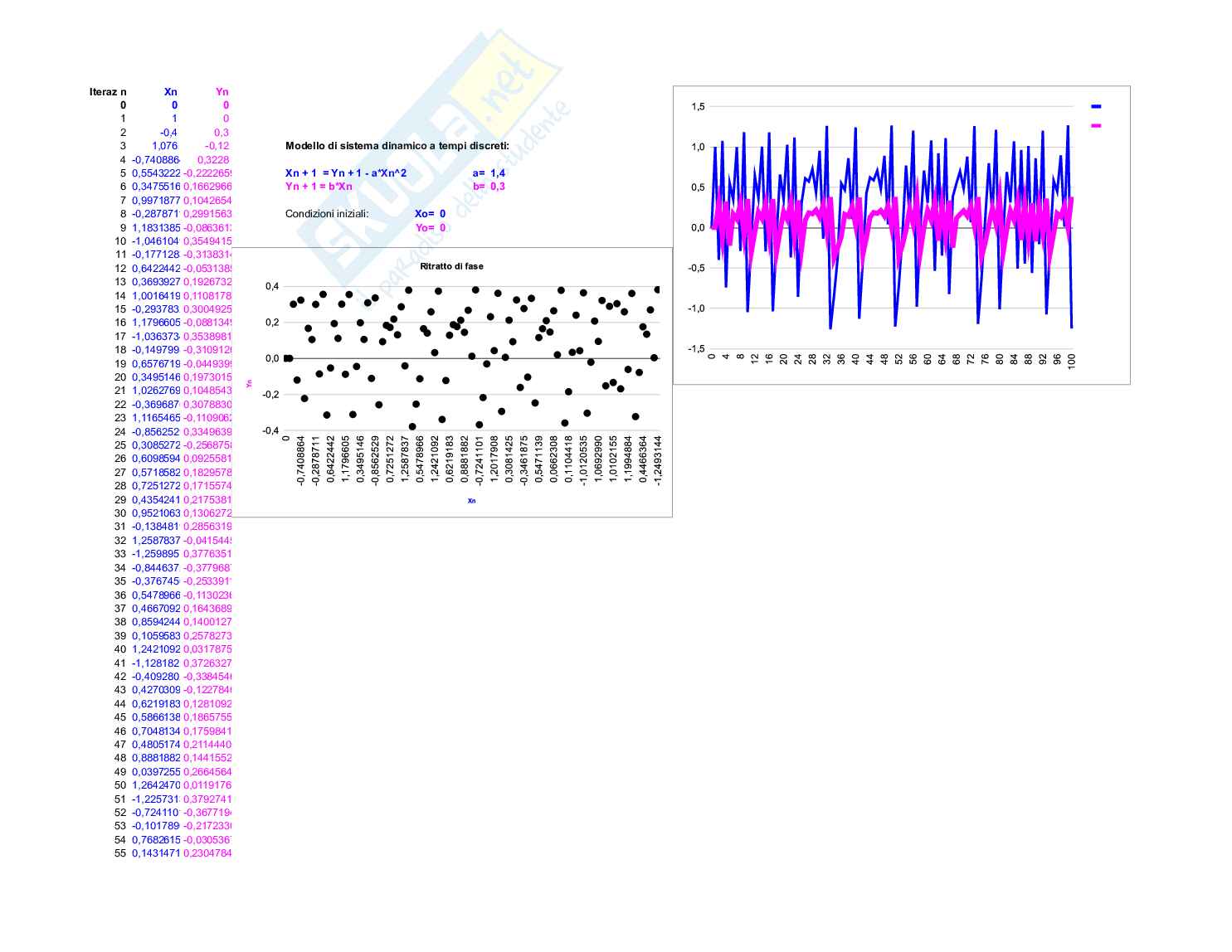Click the blue legend marker in line chart
The height and width of the screenshot is (952, 1232).
coord(1096,106)
